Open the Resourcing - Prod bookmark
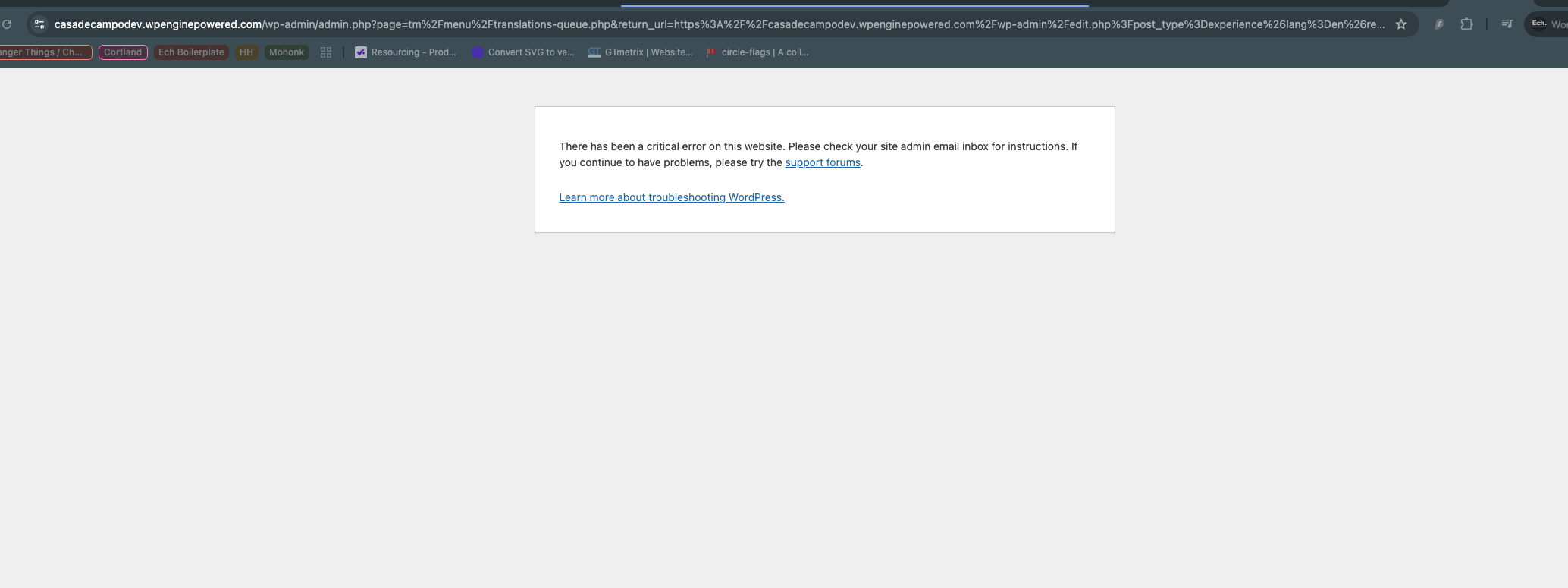 pyautogui.click(x=406, y=52)
